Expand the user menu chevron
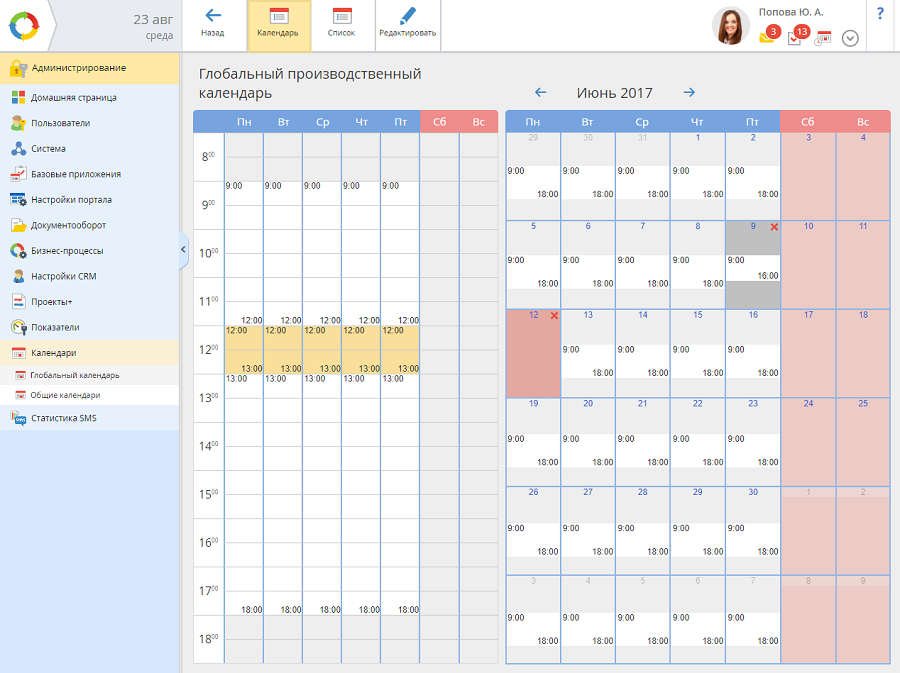Image resolution: width=900 pixels, height=673 pixels. click(x=850, y=38)
